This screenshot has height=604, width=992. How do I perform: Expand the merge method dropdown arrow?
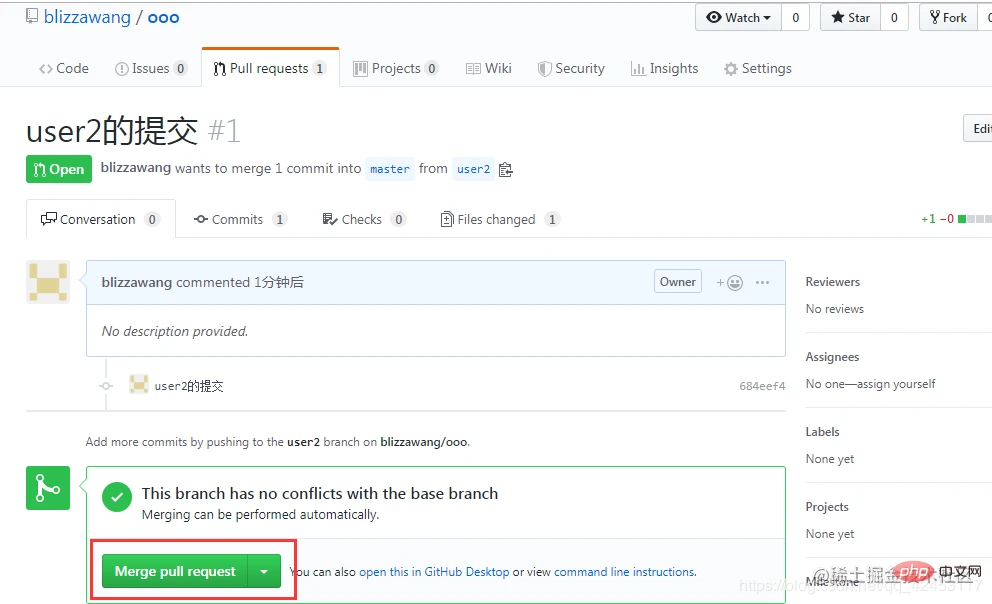[x=264, y=572]
